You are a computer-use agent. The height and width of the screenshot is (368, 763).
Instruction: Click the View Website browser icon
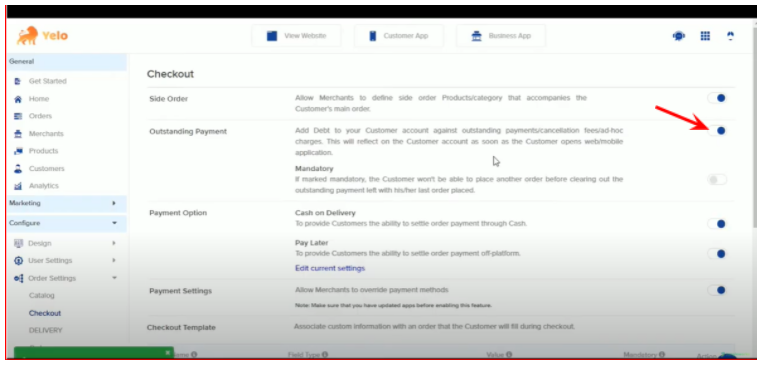272,36
